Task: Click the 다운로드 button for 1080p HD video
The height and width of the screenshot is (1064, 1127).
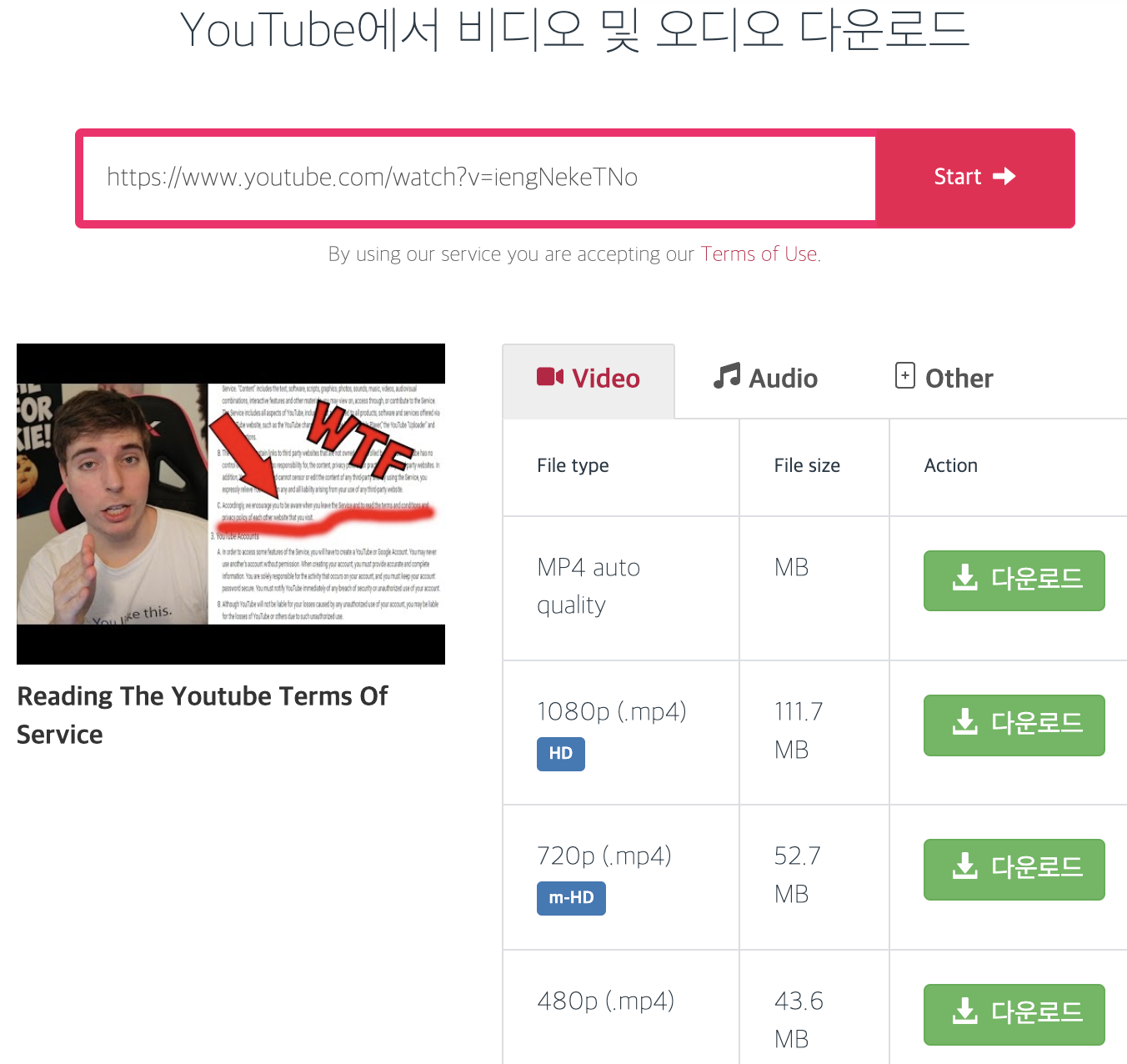Action: click(x=1014, y=725)
